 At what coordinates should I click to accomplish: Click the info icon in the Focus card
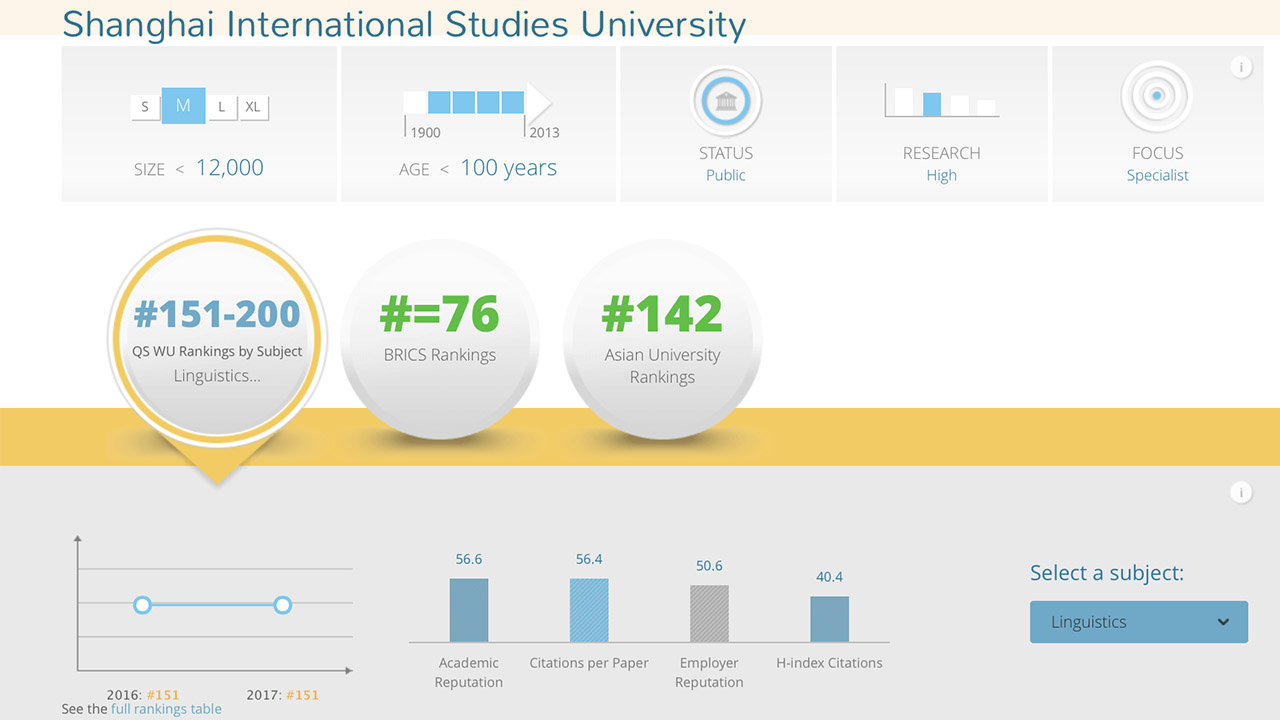click(1240, 68)
